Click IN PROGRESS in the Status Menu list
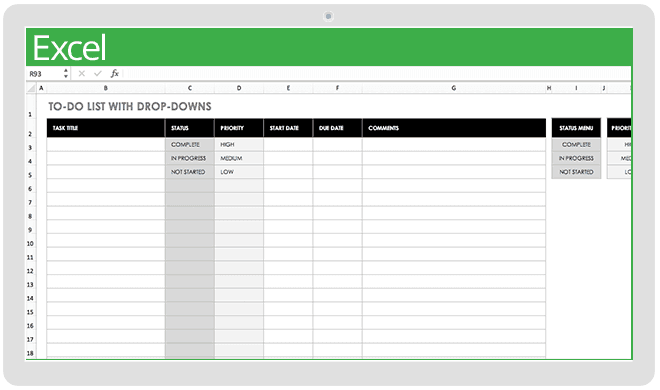Screen dimensions: 660x390 [576, 158]
